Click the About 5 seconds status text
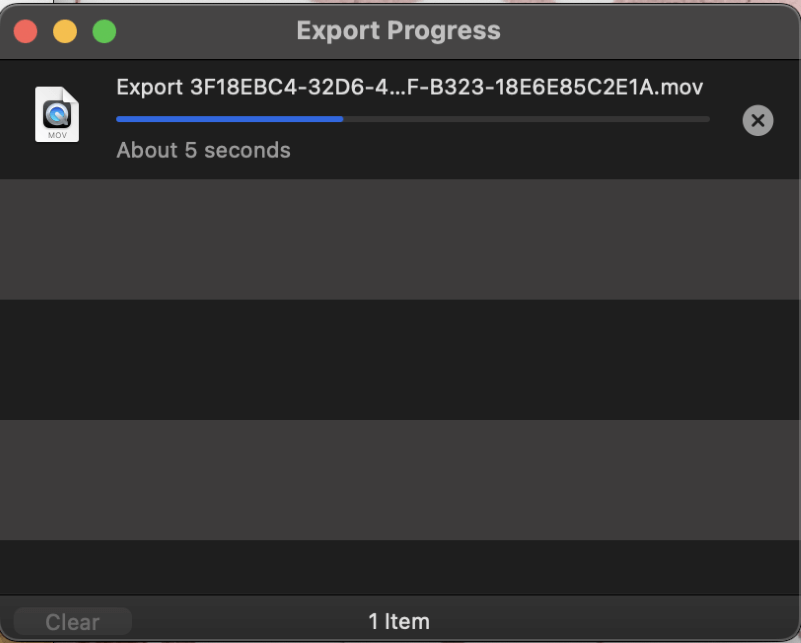The image size is (801, 643). (x=203, y=151)
